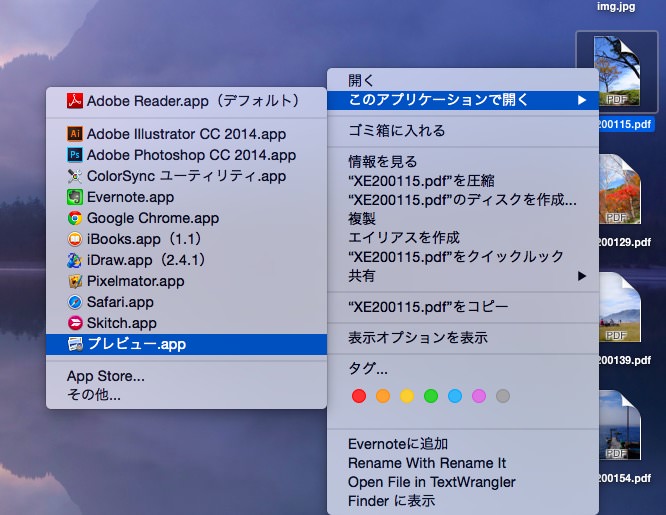Viewport: 666px width, 515px height.
Task: Choose "XE200115.pdf"を圧縮 menu entry
Action: (463, 181)
